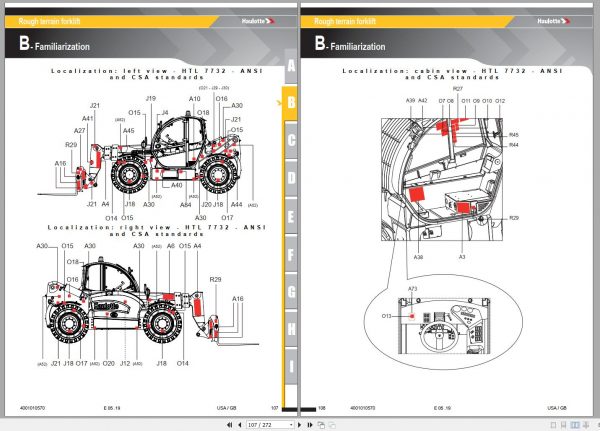
Task: Click label A39 above the cabin view
Action: [x=410, y=100]
